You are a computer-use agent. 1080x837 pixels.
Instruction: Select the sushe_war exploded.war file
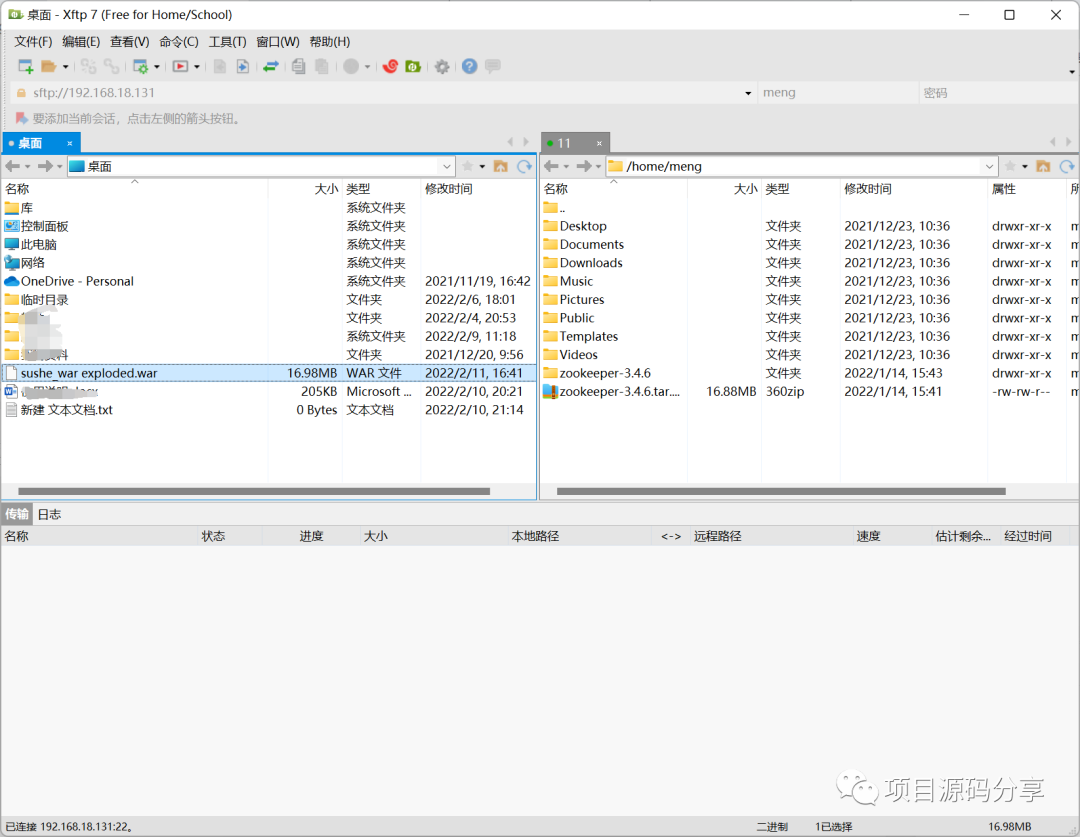269,373
